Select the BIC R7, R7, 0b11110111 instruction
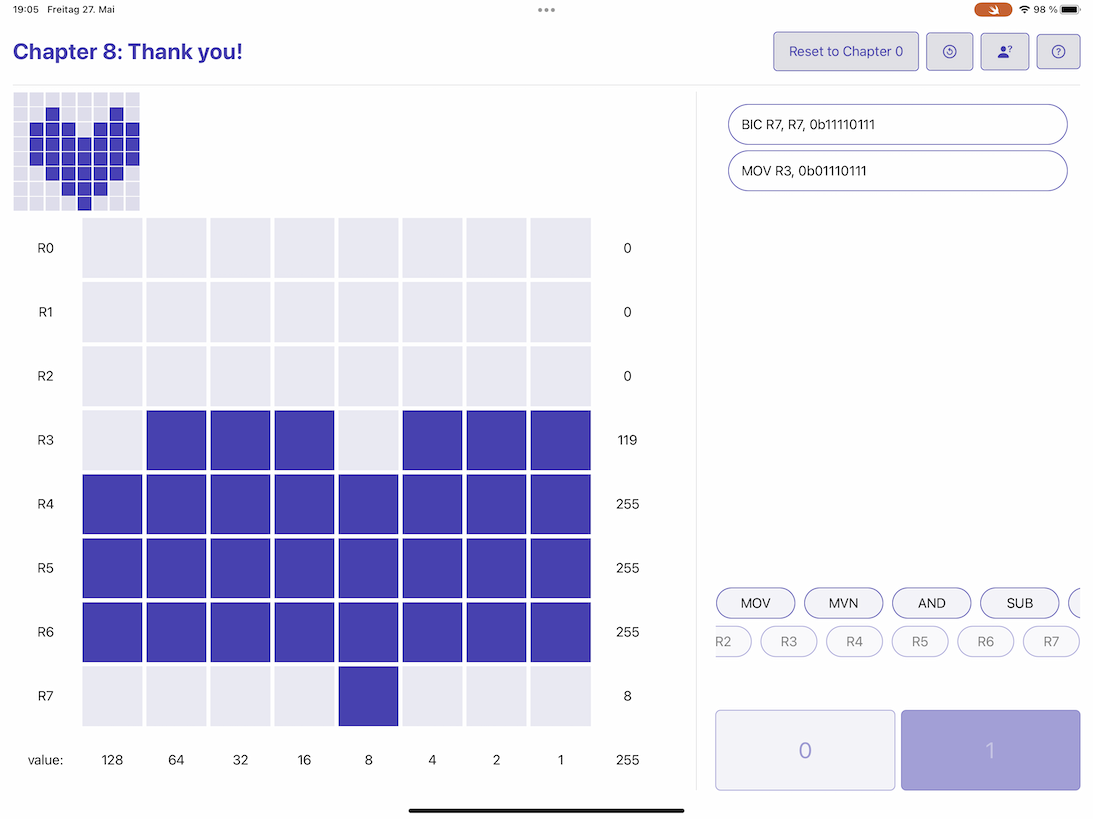 [897, 125]
